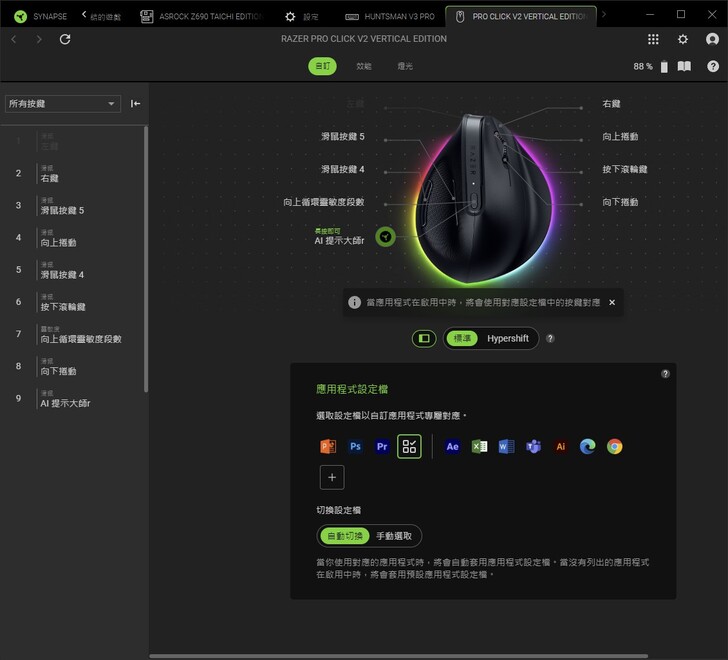This screenshot has height=660, width=728.
Task: Dismiss the app profile info notice
Action: click(x=612, y=303)
